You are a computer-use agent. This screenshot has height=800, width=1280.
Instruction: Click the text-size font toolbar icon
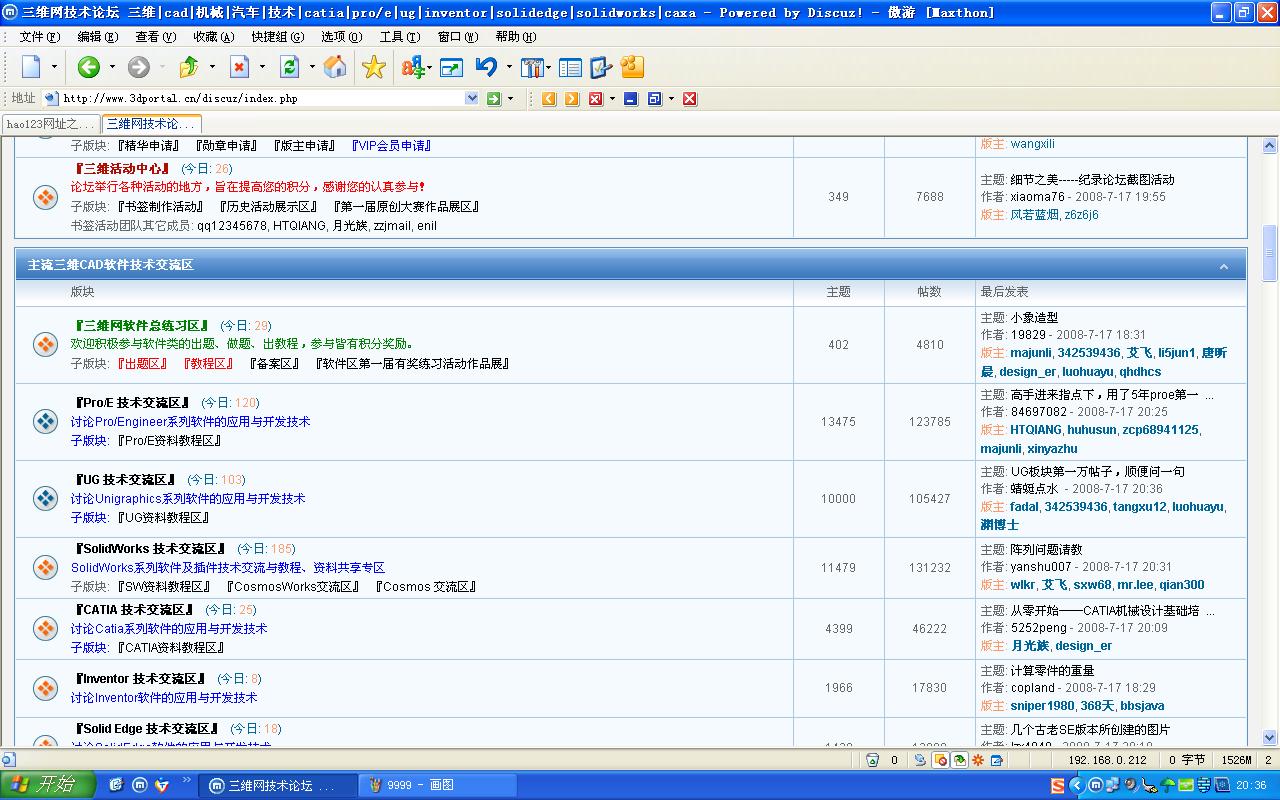pyautogui.click(x=413, y=67)
